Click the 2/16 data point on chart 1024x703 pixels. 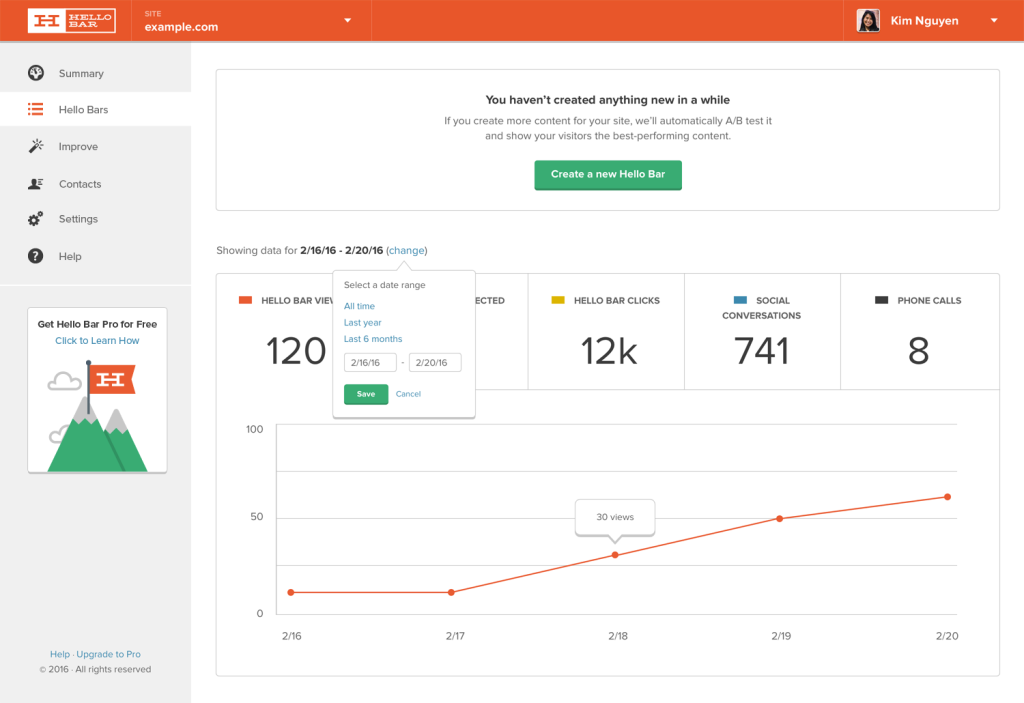click(x=291, y=592)
